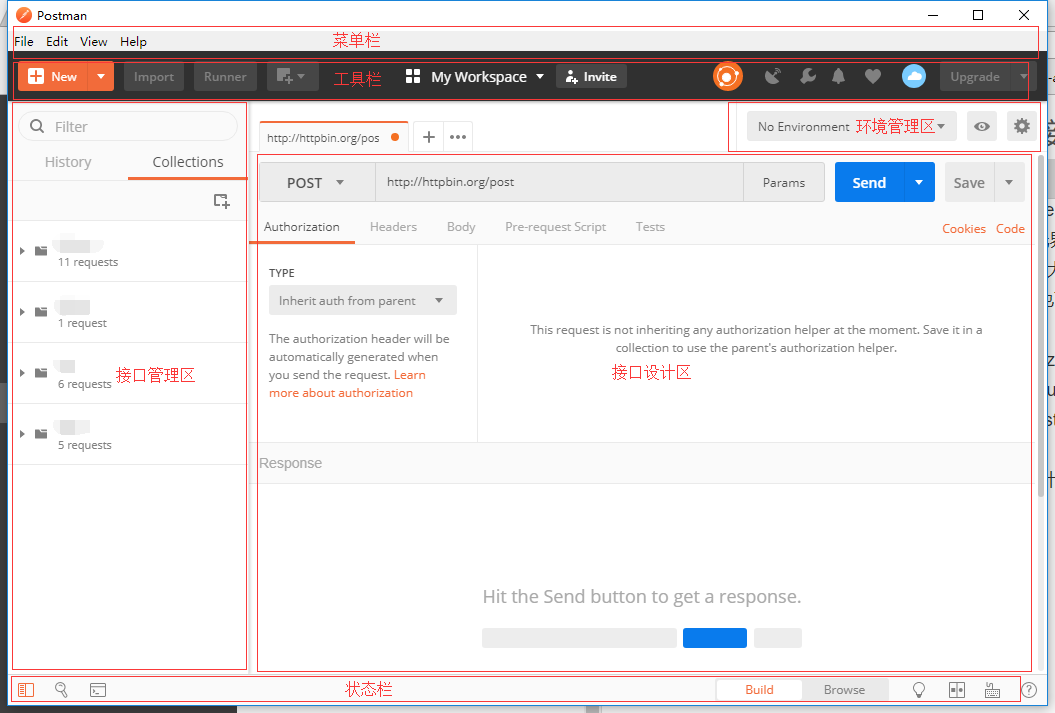This screenshot has height=713, width=1055.
Task: Open the interceptor satellite icon
Action: [x=774, y=77]
